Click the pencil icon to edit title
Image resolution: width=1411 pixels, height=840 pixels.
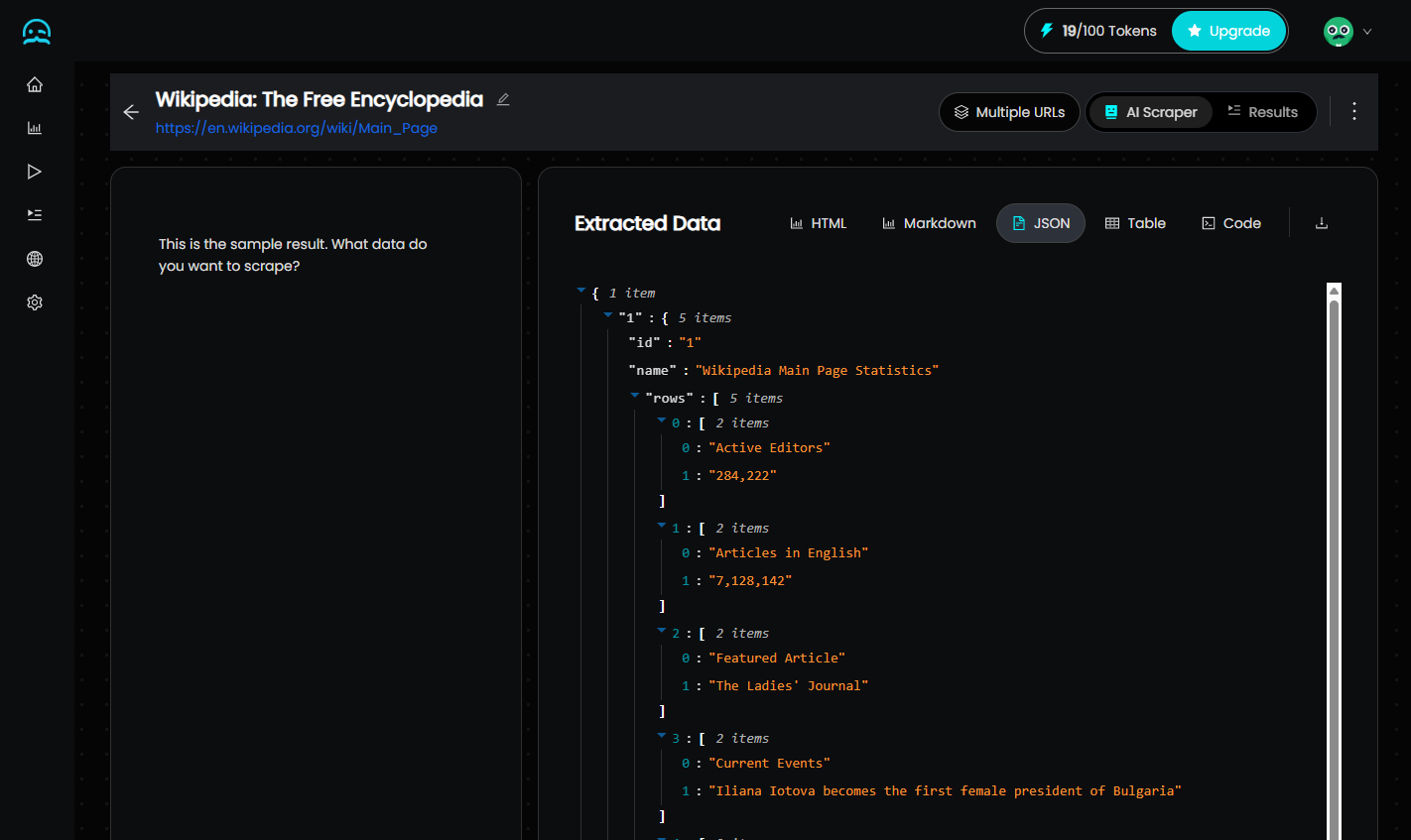pos(503,99)
